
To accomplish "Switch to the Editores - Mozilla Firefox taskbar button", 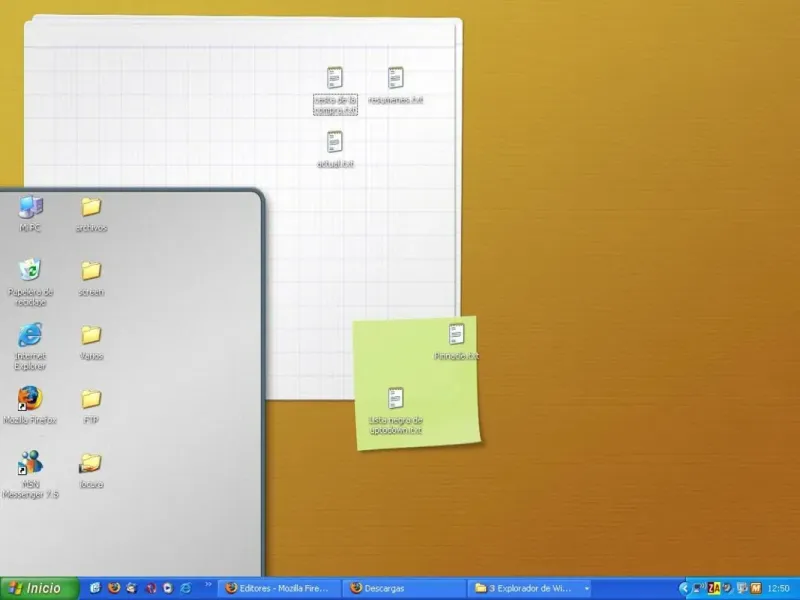I will (x=279, y=588).
